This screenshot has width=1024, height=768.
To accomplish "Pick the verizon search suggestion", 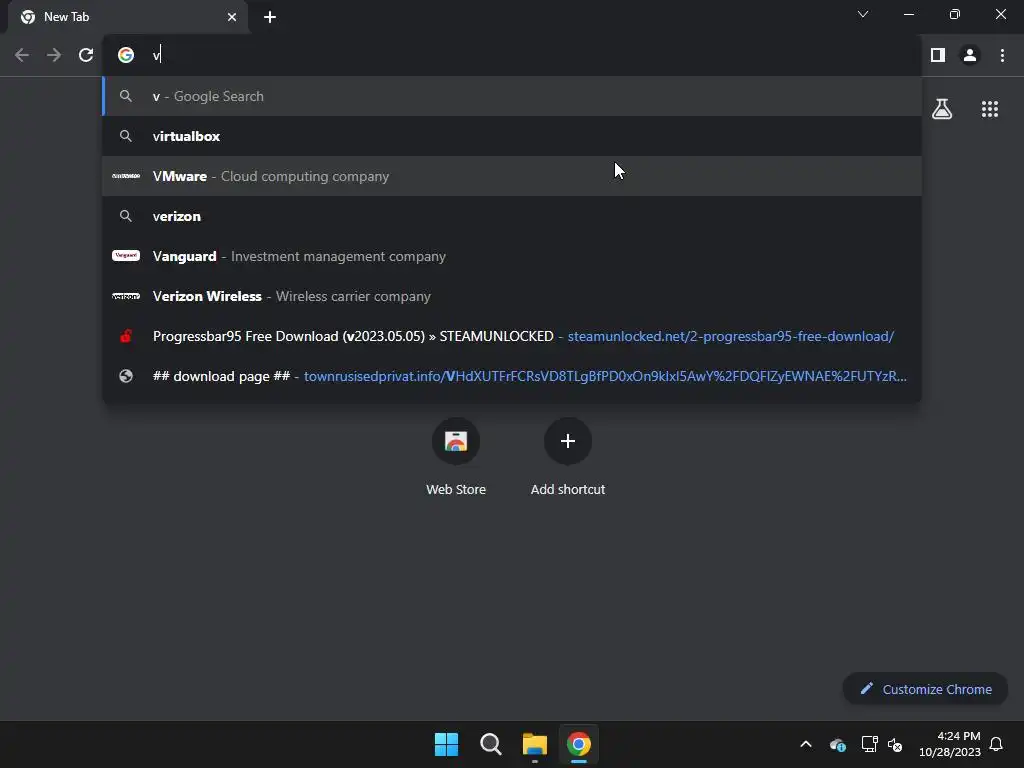I will (x=512, y=216).
